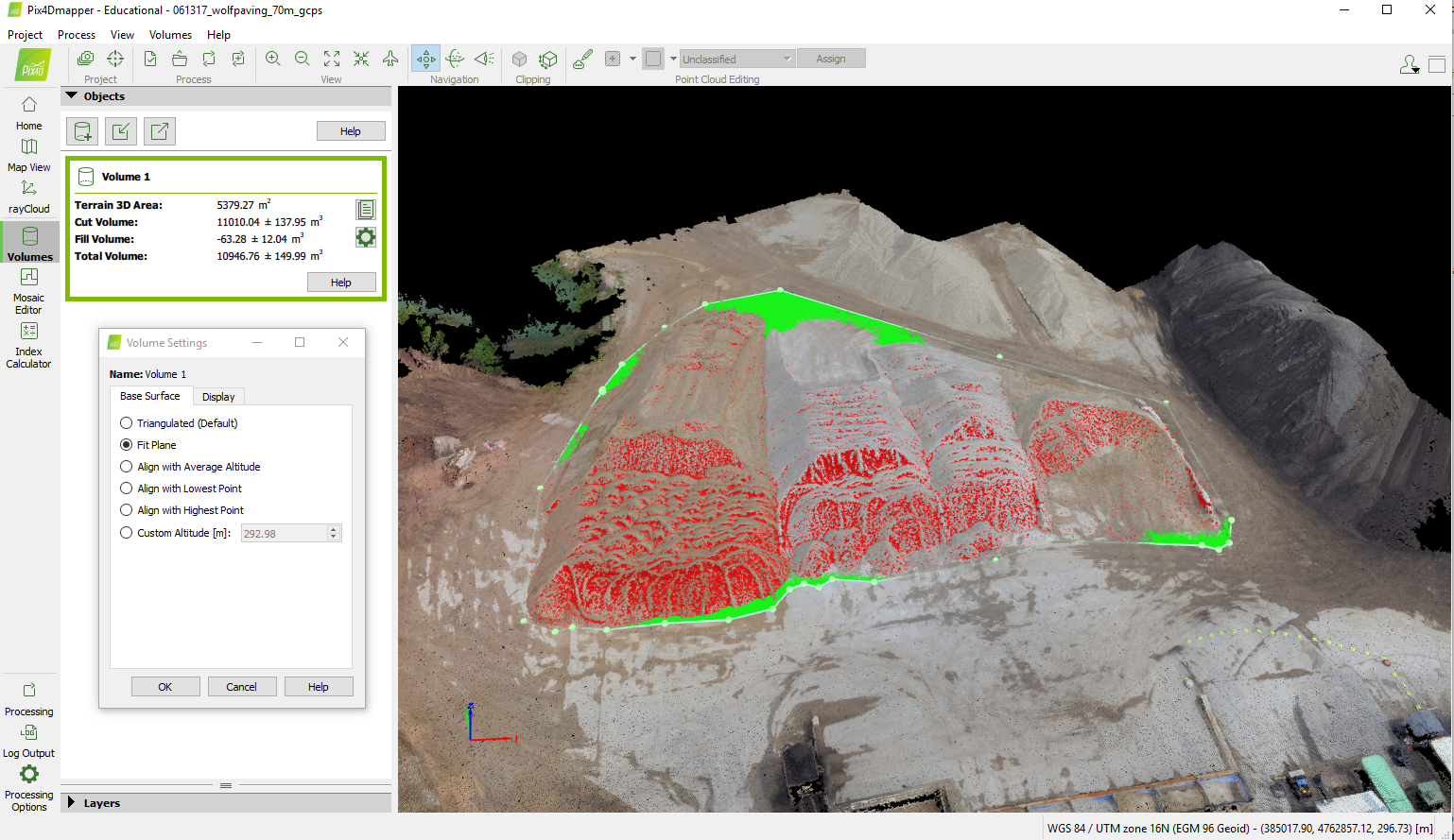1454x840 pixels.
Task: Click Volume 1 copy to clipboard icon
Action: 366,209
